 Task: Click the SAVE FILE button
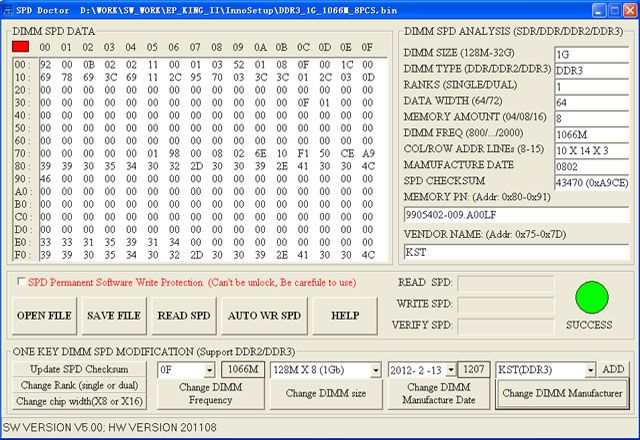[114, 316]
